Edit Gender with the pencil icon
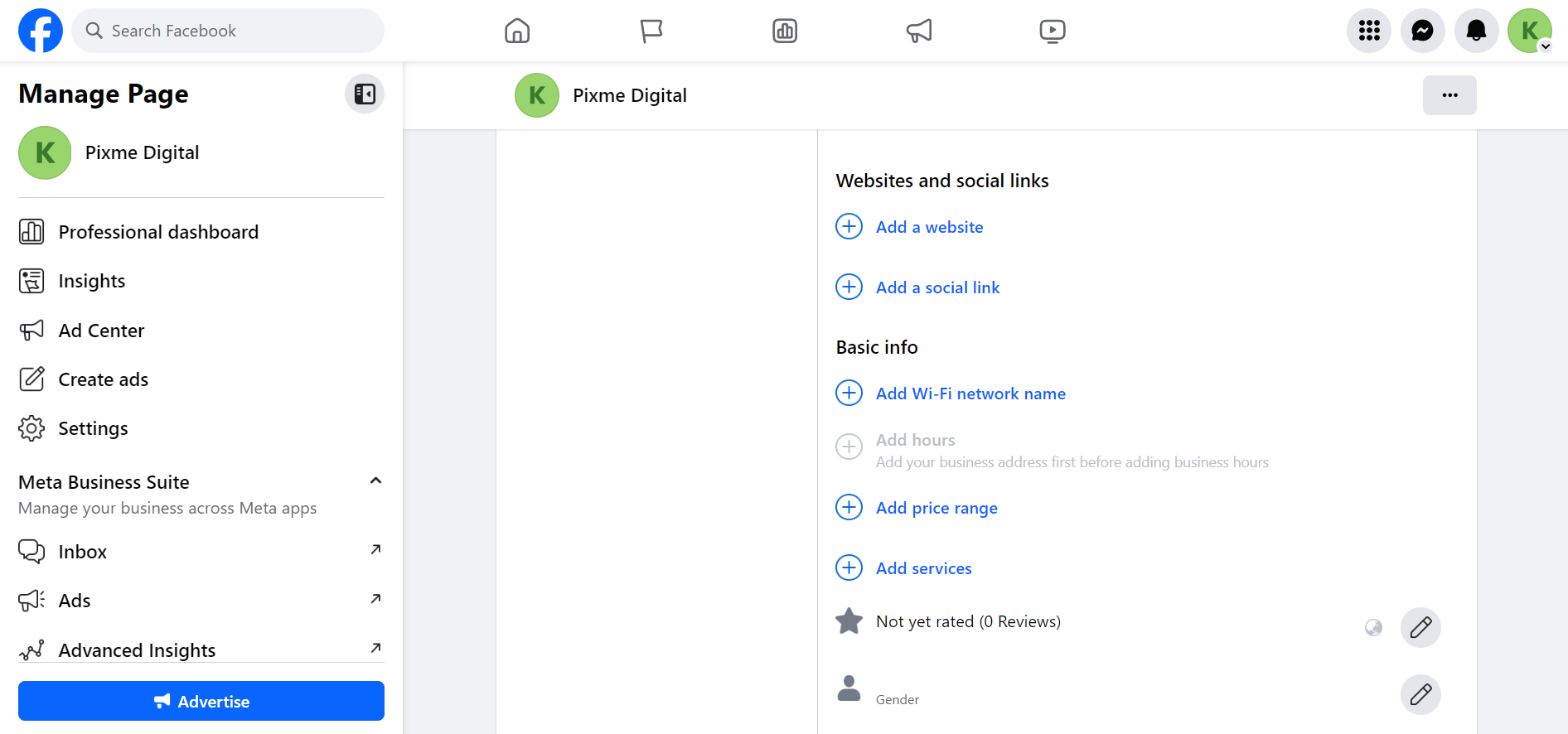 point(1420,694)
